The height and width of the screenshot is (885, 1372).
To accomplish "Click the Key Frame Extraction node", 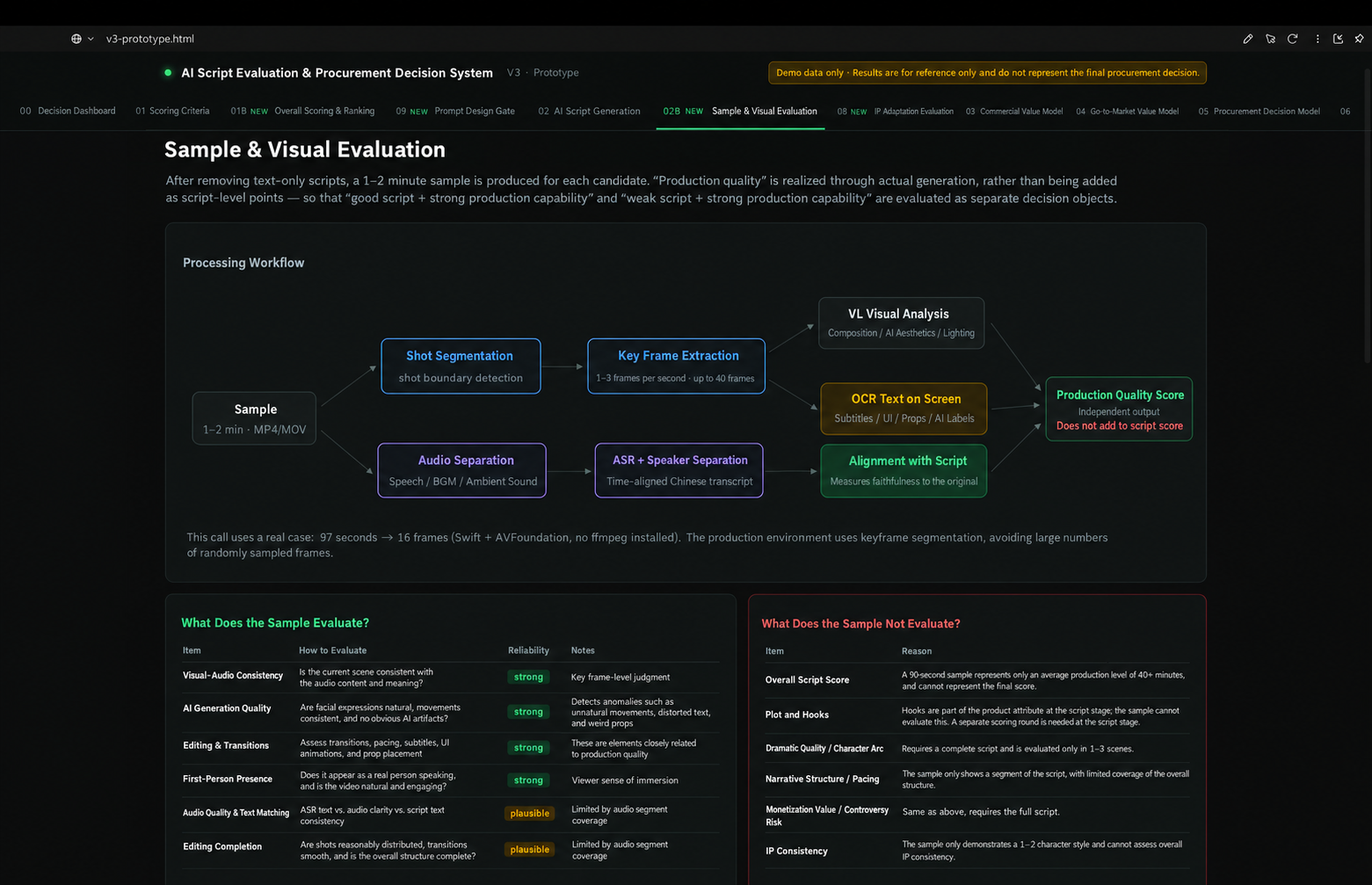I will point(676,366).
